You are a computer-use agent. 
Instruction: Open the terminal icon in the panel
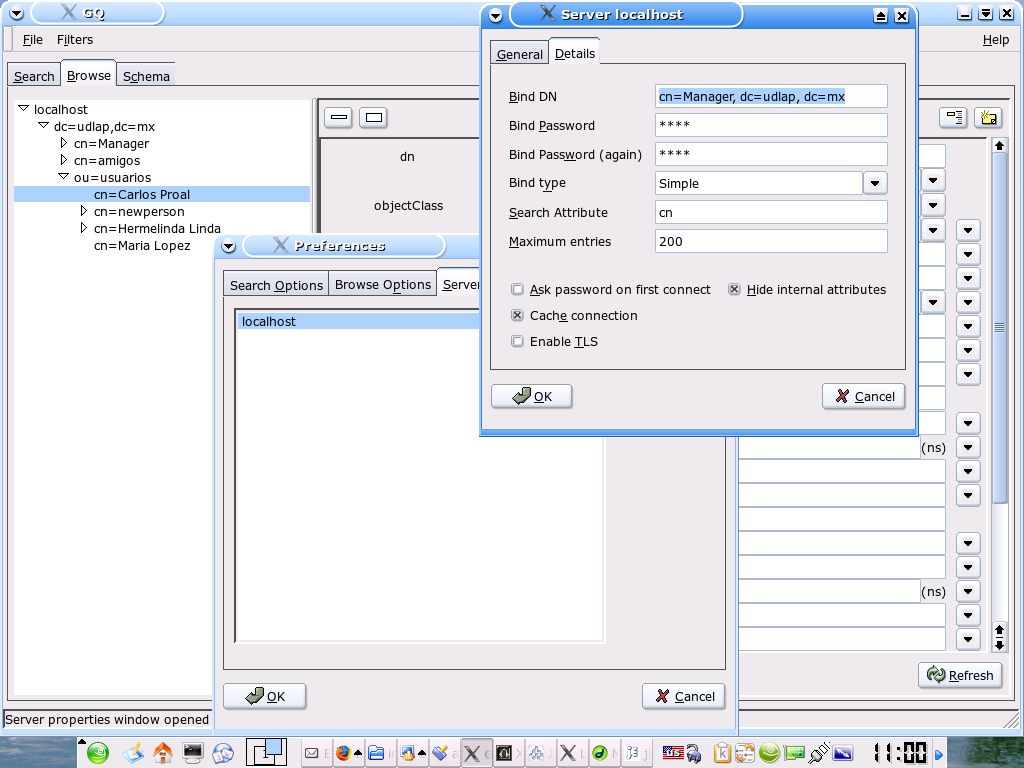pos(193,753)
